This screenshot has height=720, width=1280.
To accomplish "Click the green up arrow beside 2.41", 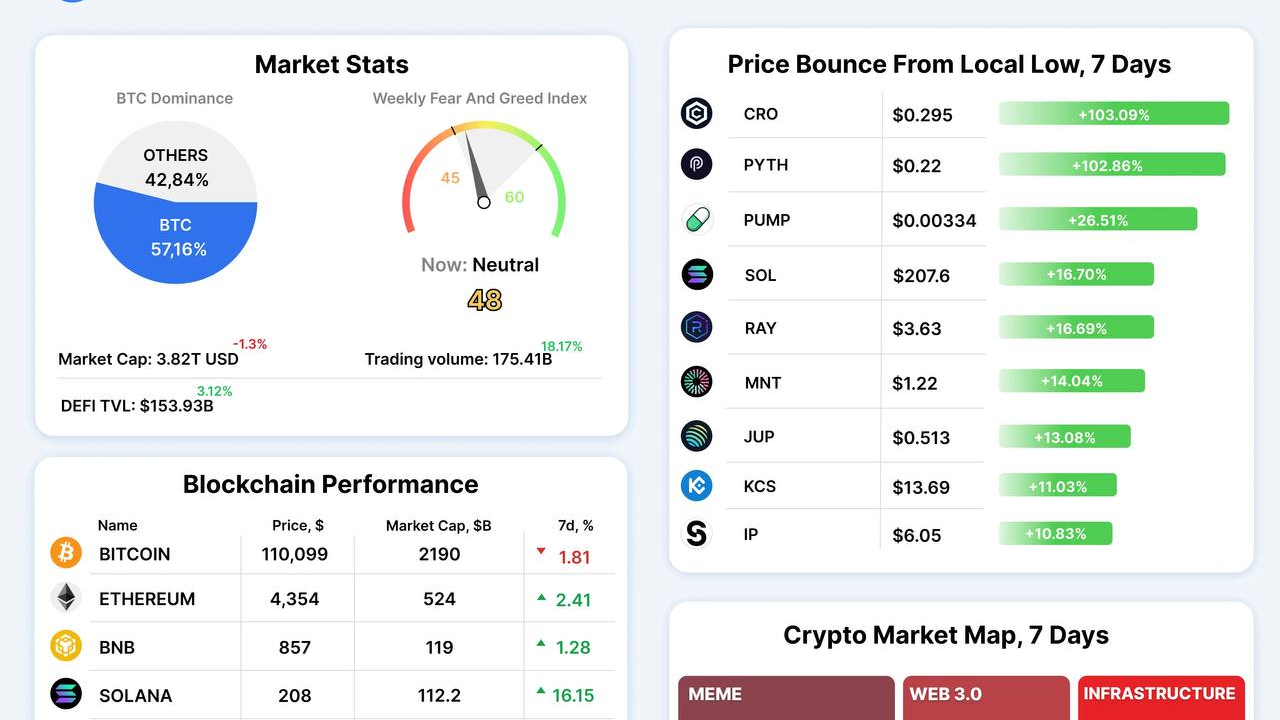I will [541, 597].
